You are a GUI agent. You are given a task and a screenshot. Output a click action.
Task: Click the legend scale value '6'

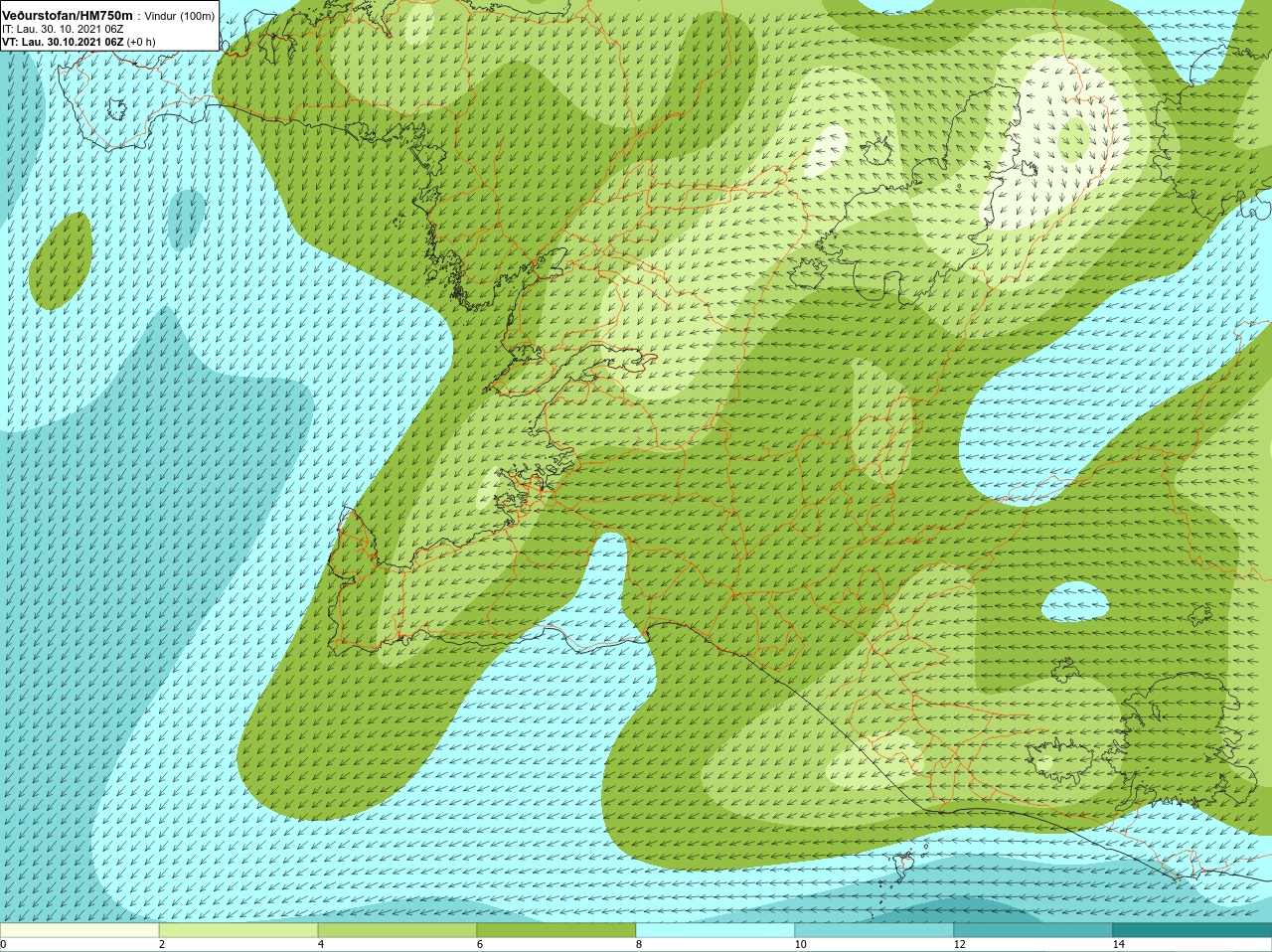pyautogui.click(x=480, y=945)
